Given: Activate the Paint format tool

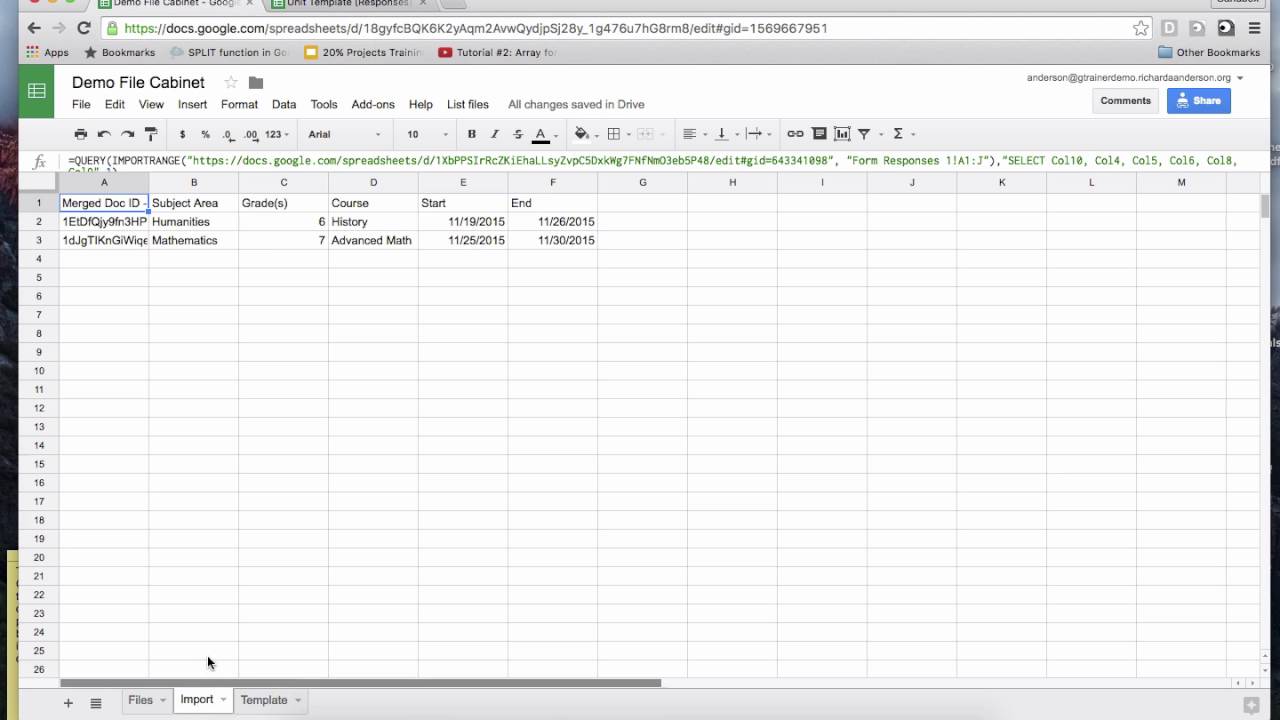Looking at the screenshot, I should point(151,134).
